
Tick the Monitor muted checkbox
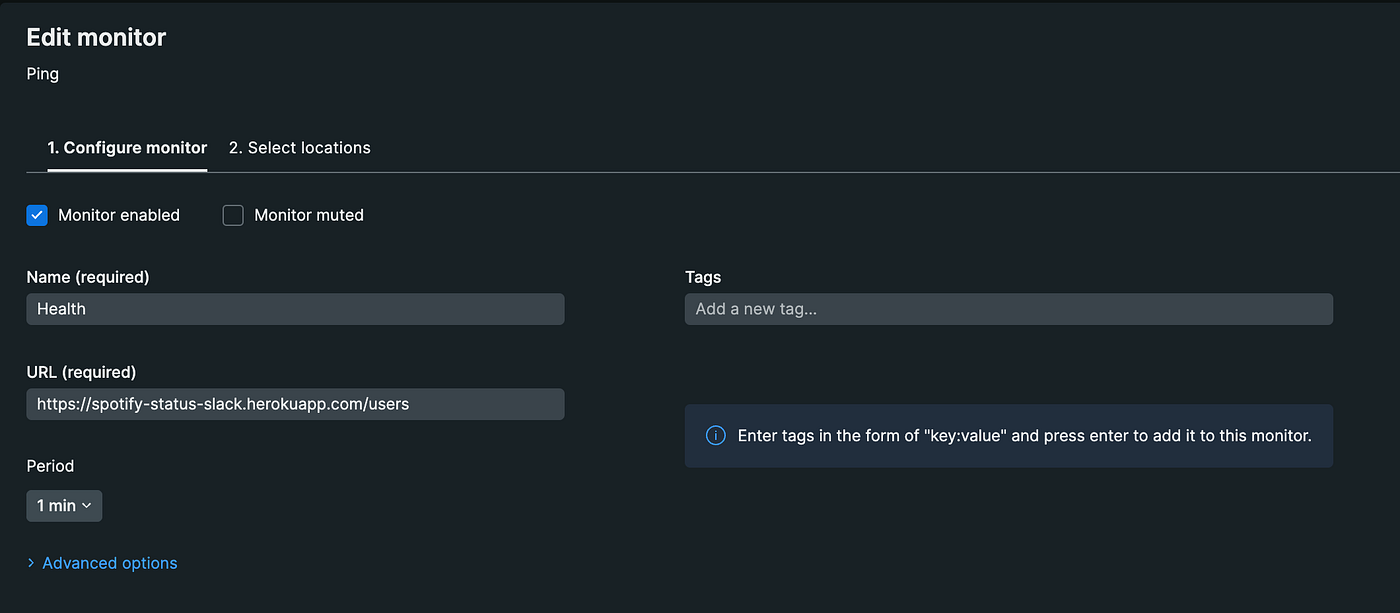[233, 215]
